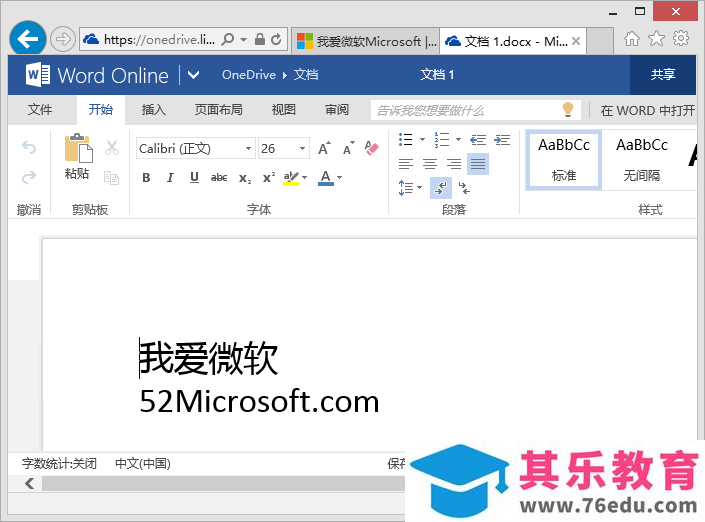This screenshot has width=705, height=522.
Task: Expand font color dropdown arrow
Action: [339, 178]
